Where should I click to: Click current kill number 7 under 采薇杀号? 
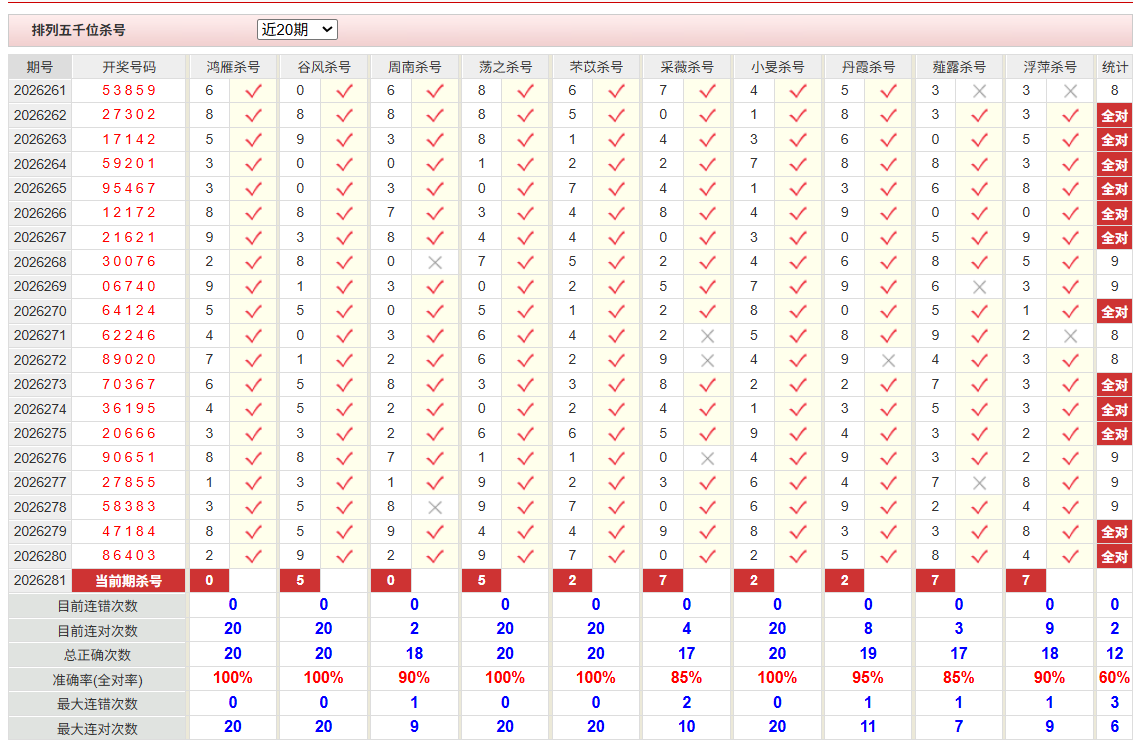tap(663, 581)
